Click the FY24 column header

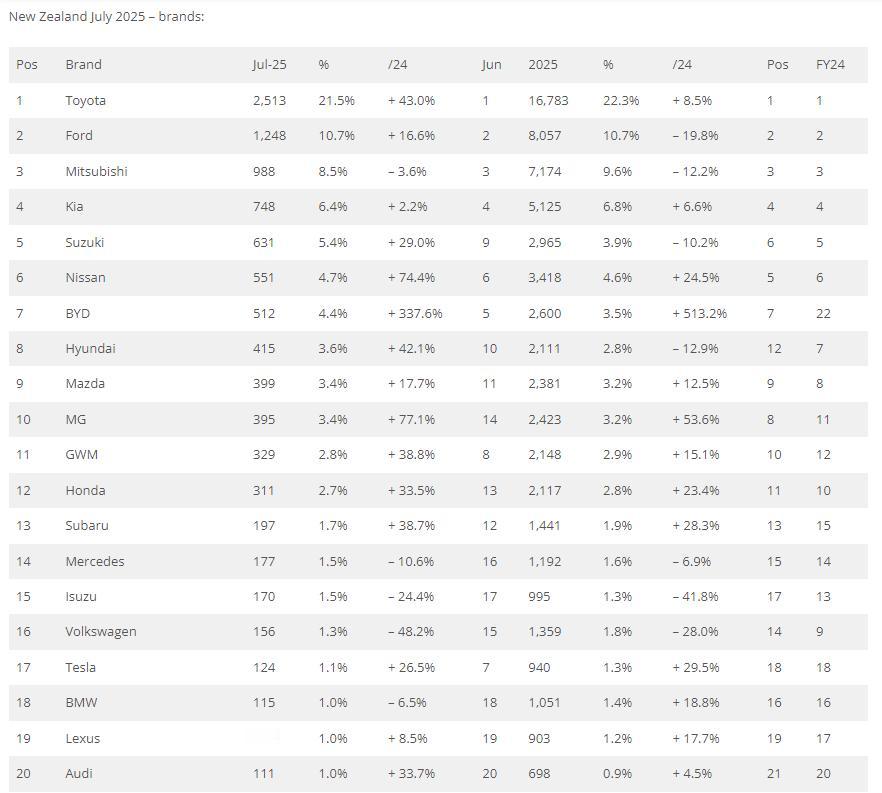click(830, 65)
